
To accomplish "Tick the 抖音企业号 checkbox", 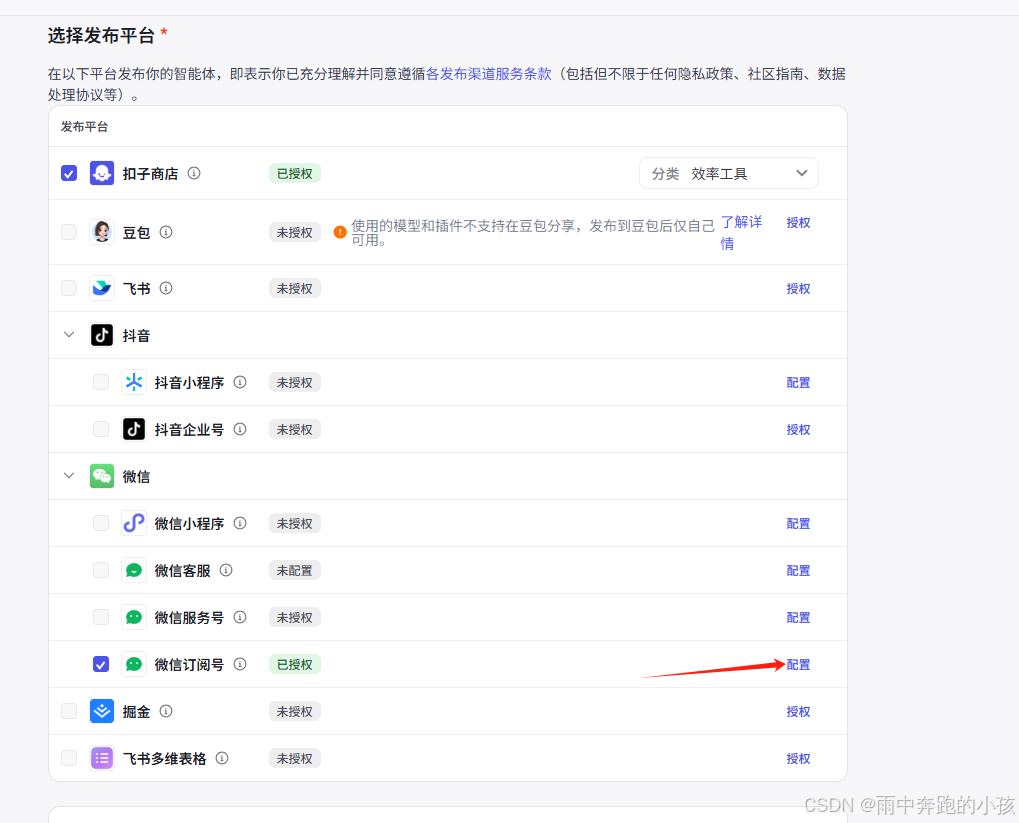I will (x=101, y=429).
